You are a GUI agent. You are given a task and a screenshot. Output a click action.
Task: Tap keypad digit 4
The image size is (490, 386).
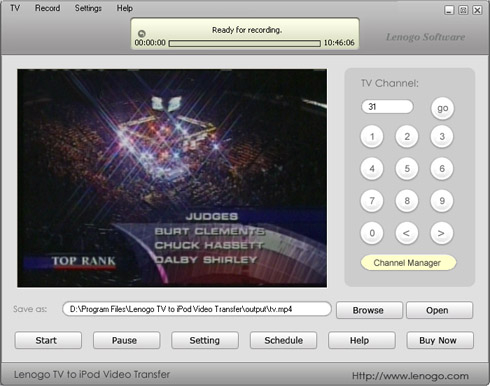tap(372, 169)
